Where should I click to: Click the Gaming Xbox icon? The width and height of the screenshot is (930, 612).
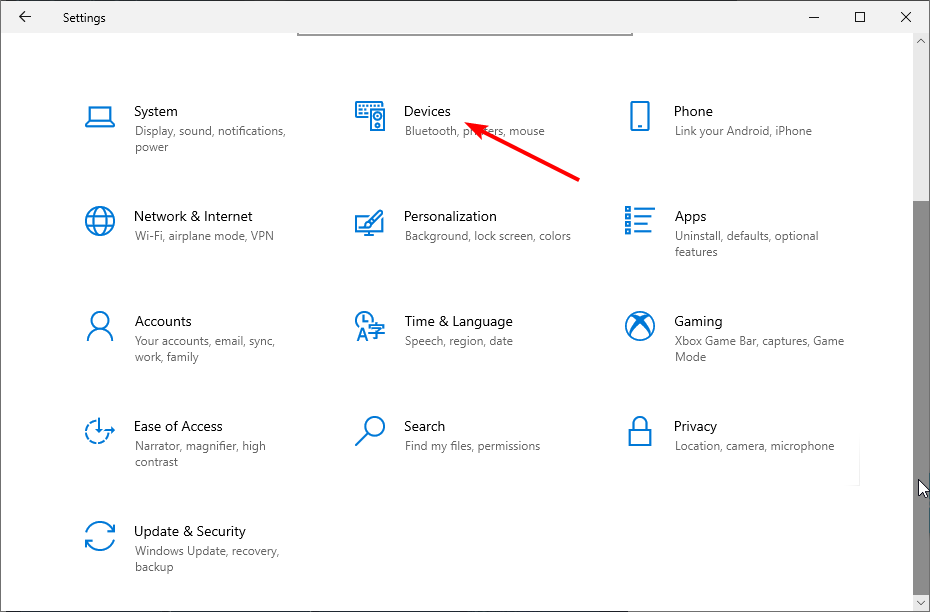640,326
